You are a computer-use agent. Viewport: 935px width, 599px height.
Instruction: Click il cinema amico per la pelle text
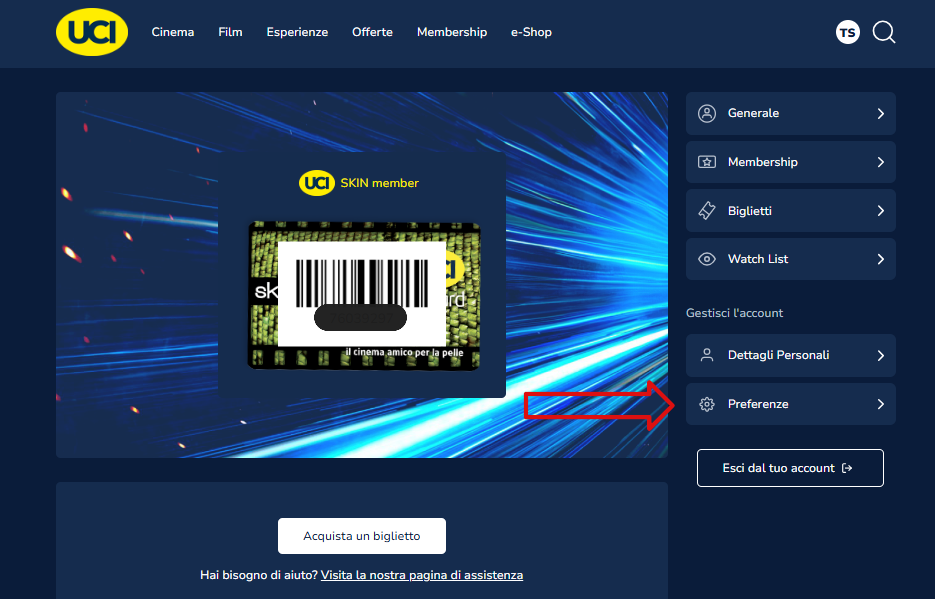pos(404,352)
